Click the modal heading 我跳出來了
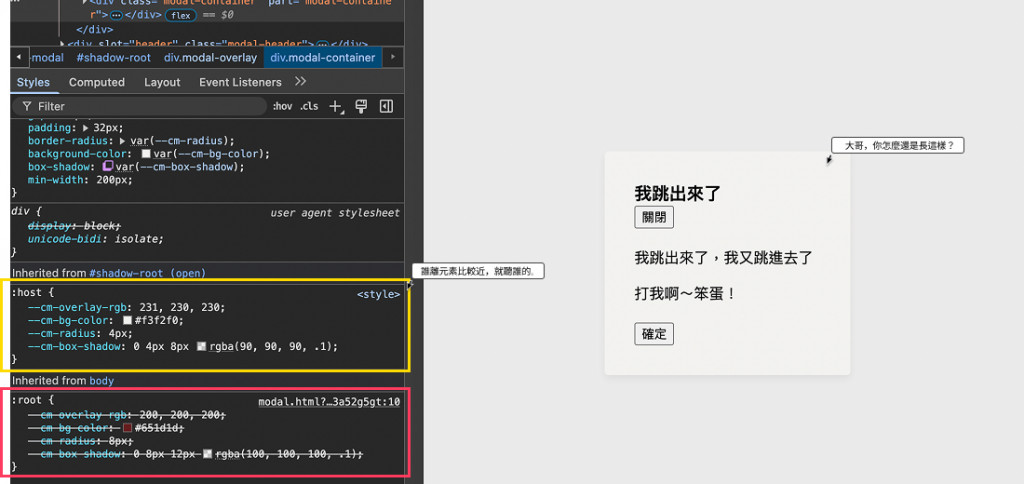This screenshot has width=1024, height=484. pos(677,193)
